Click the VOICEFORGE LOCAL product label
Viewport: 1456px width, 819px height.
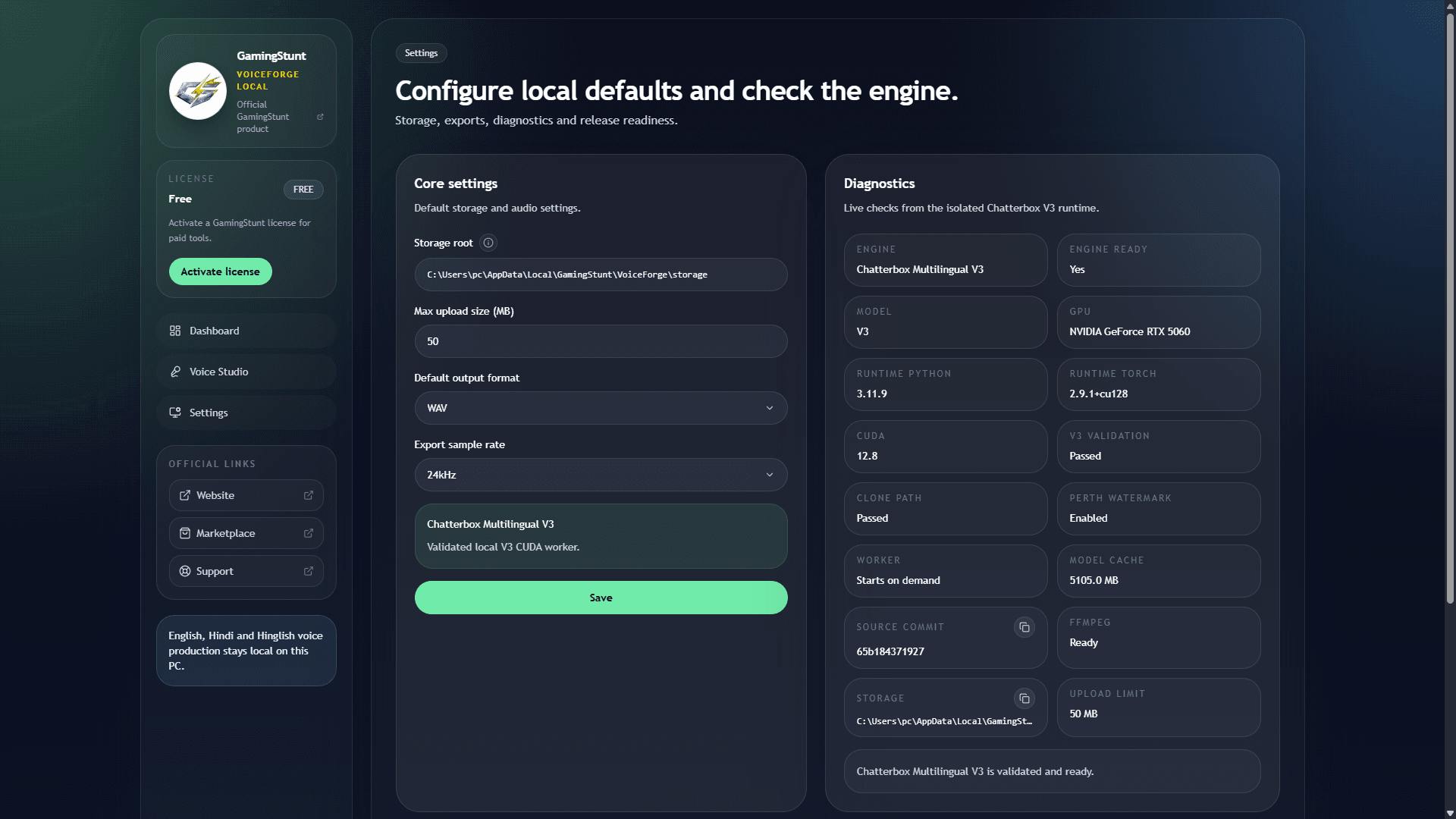pos(268,80)
